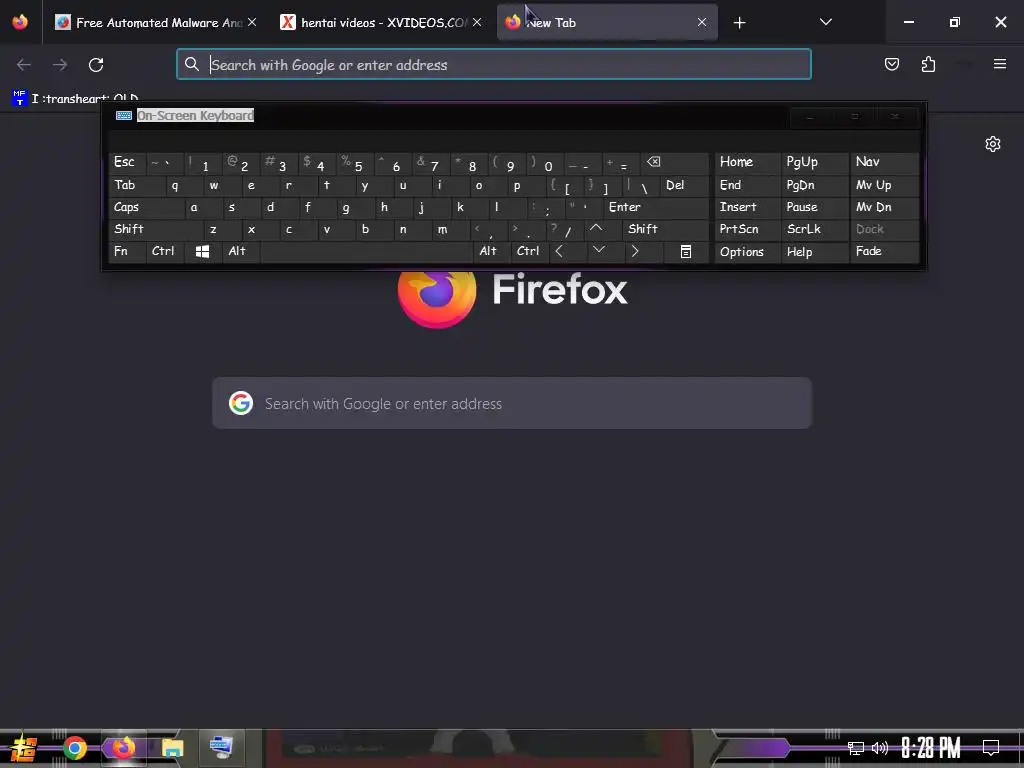
Task: Click PrtScn key on On-Screen Keyboard
Action: pyautogui.click(x=746, y=229)
